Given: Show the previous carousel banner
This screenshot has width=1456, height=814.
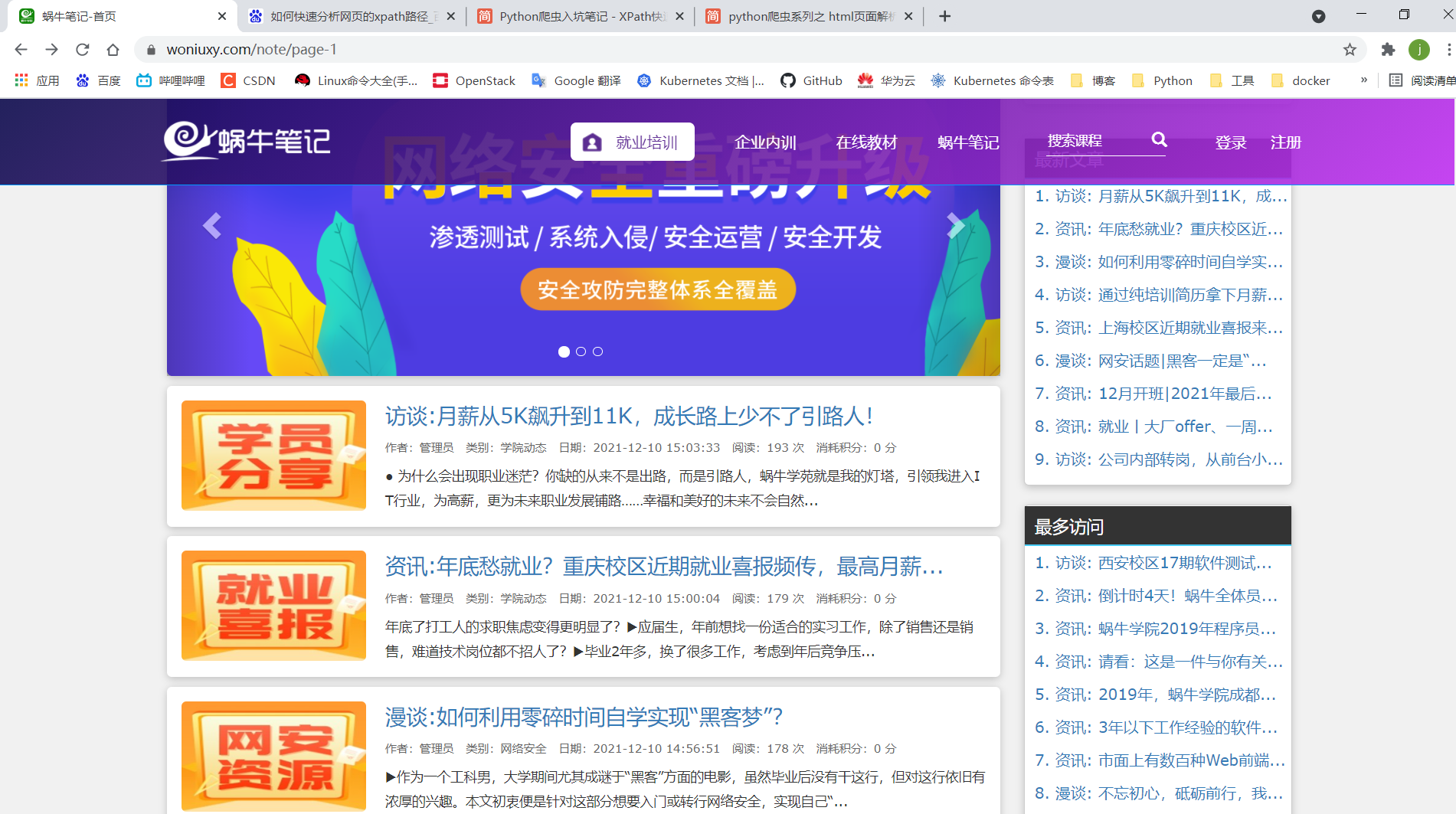Looking at the screenshot, I should [x=212, y=225].
